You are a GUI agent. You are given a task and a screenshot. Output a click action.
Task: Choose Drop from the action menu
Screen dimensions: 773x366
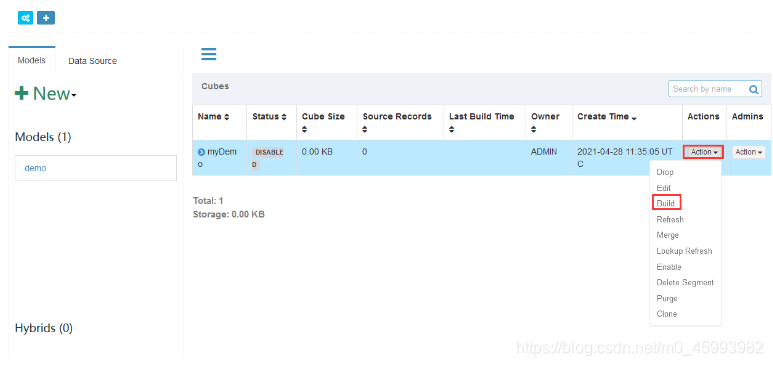[x=665, y=173]
